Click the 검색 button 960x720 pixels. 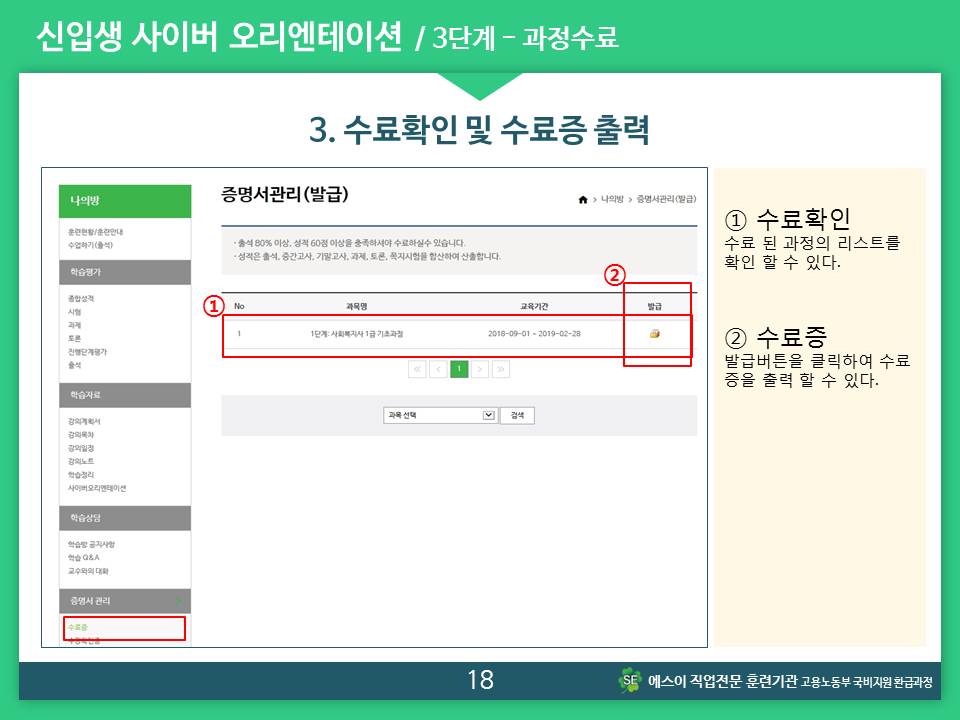click(x=517, y=415)
